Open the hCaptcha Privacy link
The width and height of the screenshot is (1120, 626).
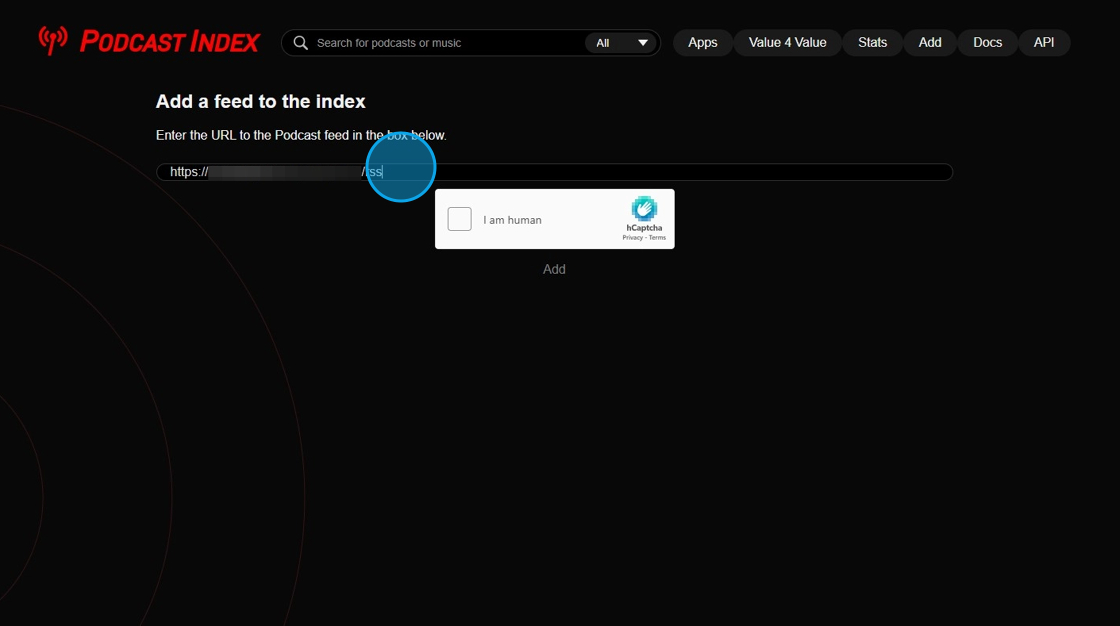[632, 238]
